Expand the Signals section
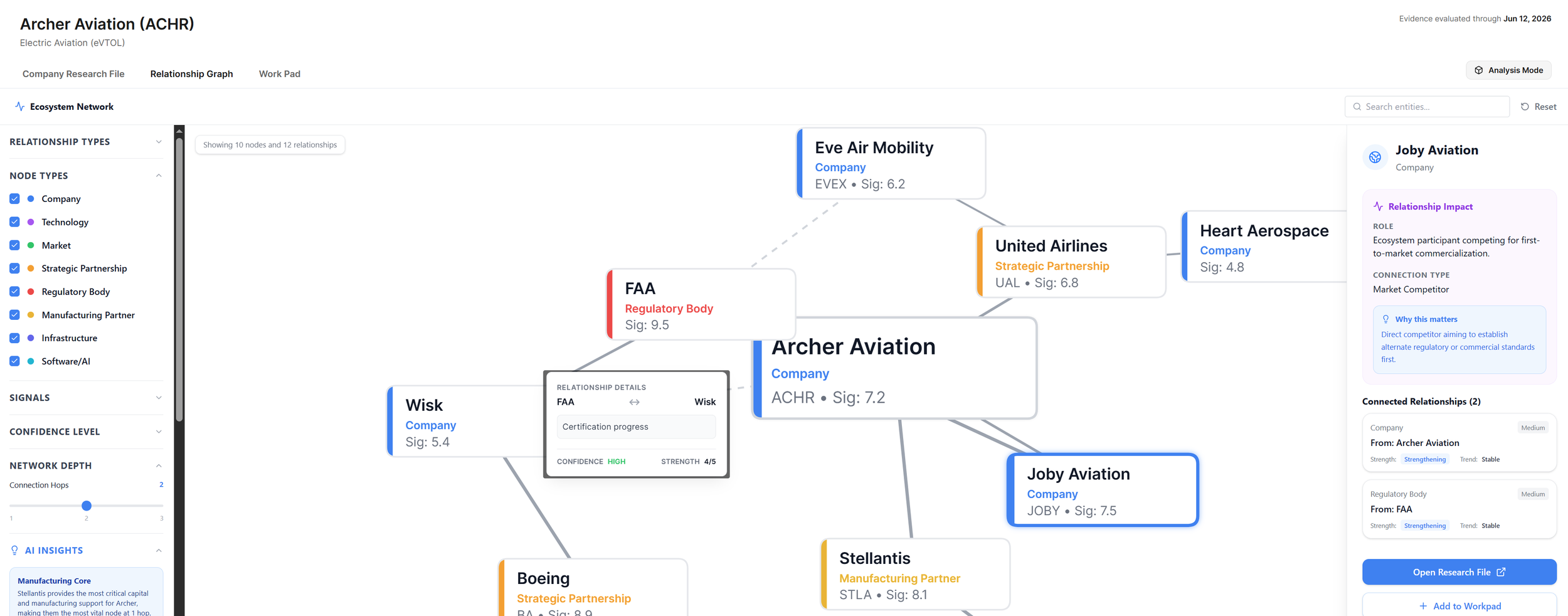The height and width of the screenshot is (616, 1568). (86, 398)
